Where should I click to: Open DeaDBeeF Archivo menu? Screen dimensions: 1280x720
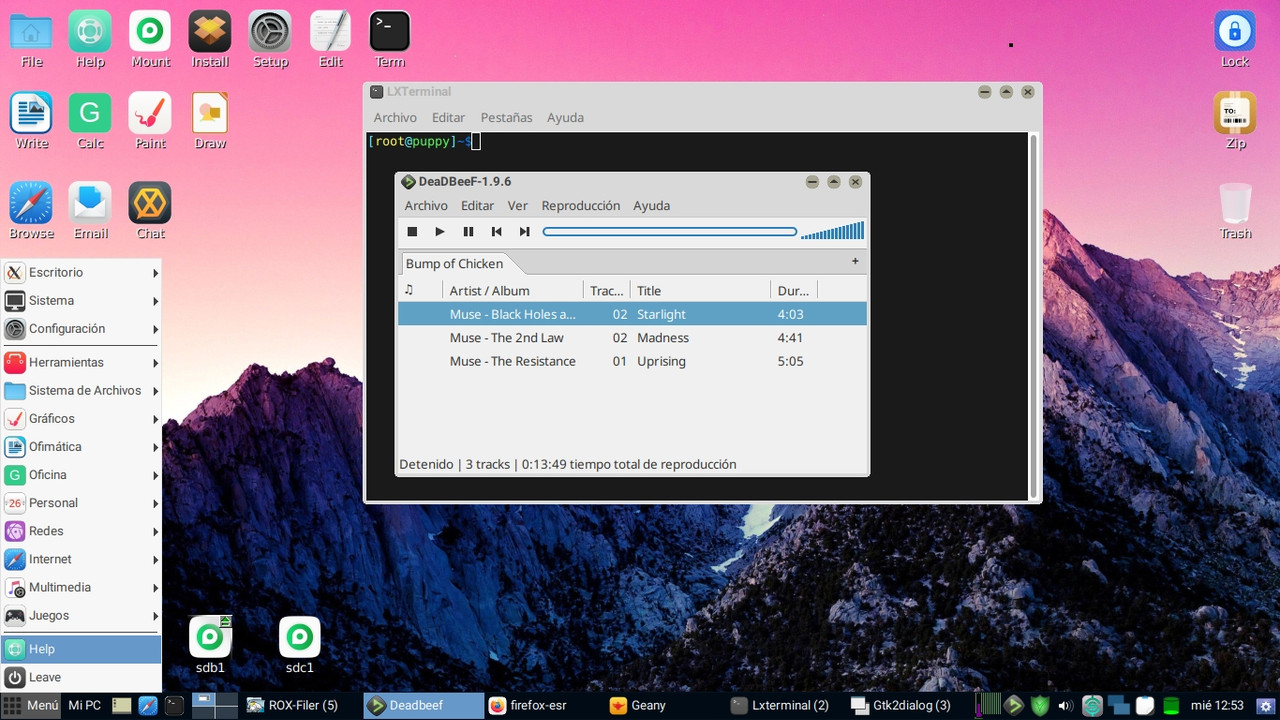tap(426, 206)
